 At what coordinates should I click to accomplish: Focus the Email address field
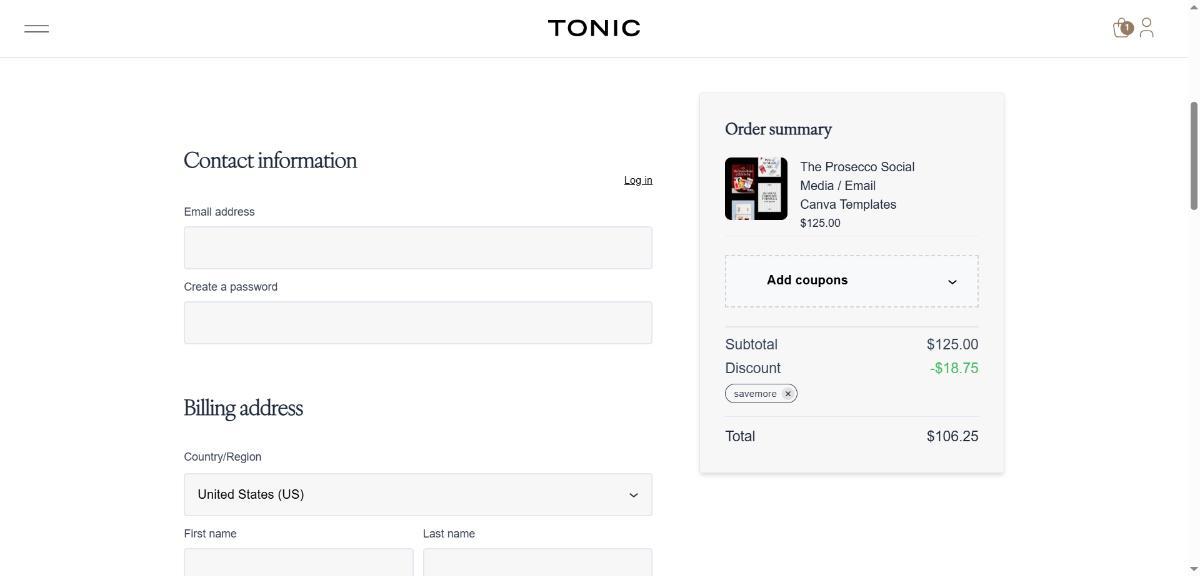[418, 248]
